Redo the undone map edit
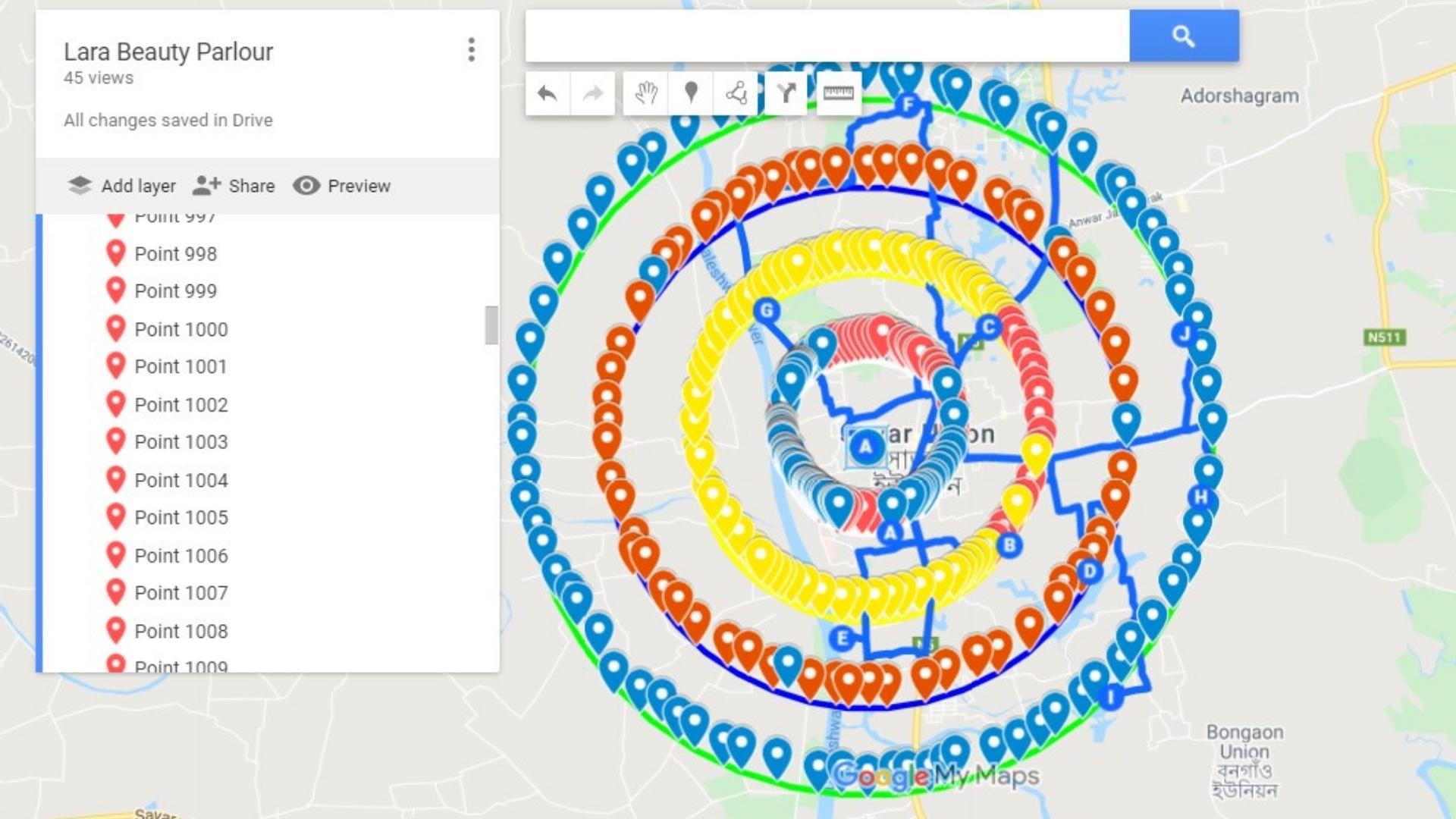 pos(591,93)
